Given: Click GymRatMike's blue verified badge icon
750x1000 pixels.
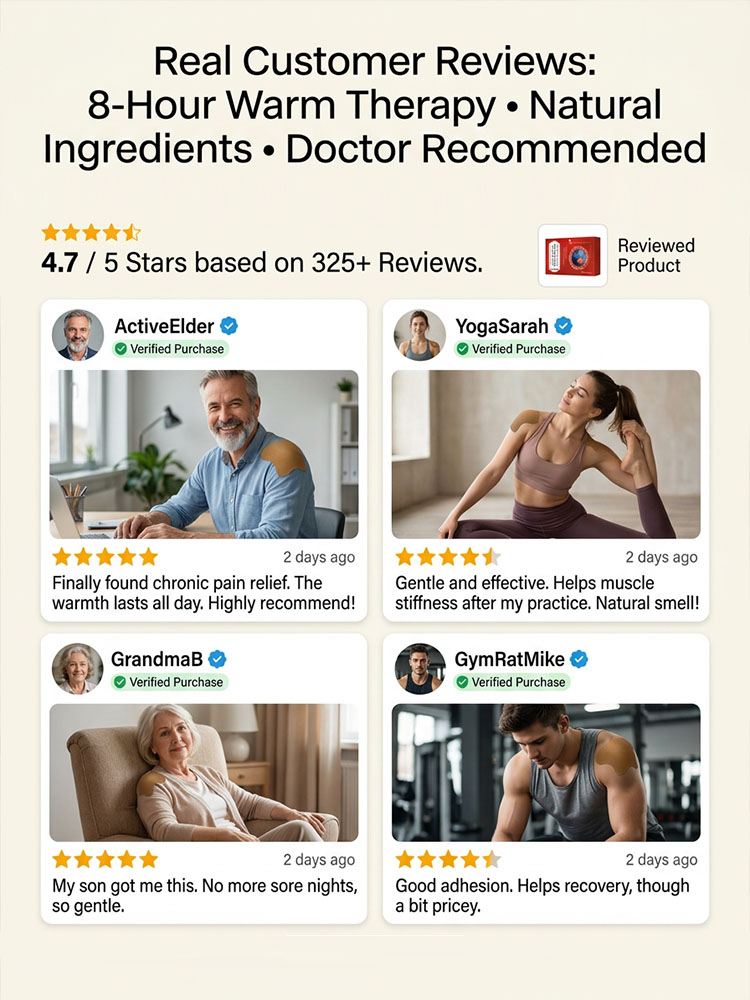Looking at the screenshot, I should tap(579, 659).
